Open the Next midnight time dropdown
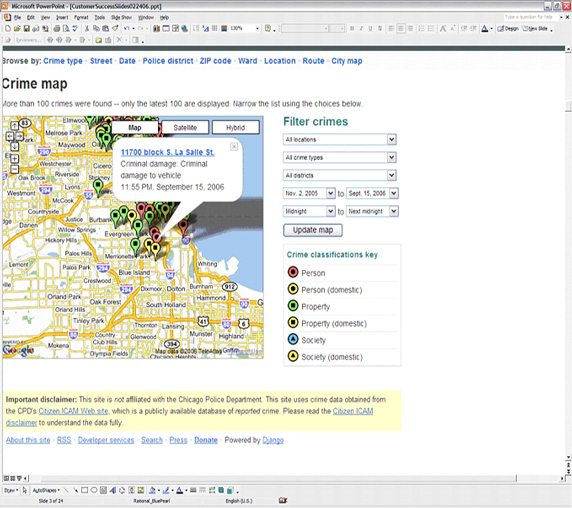This screenshot has width=572, height=508. pyautogui.click(x=372, y=211)
